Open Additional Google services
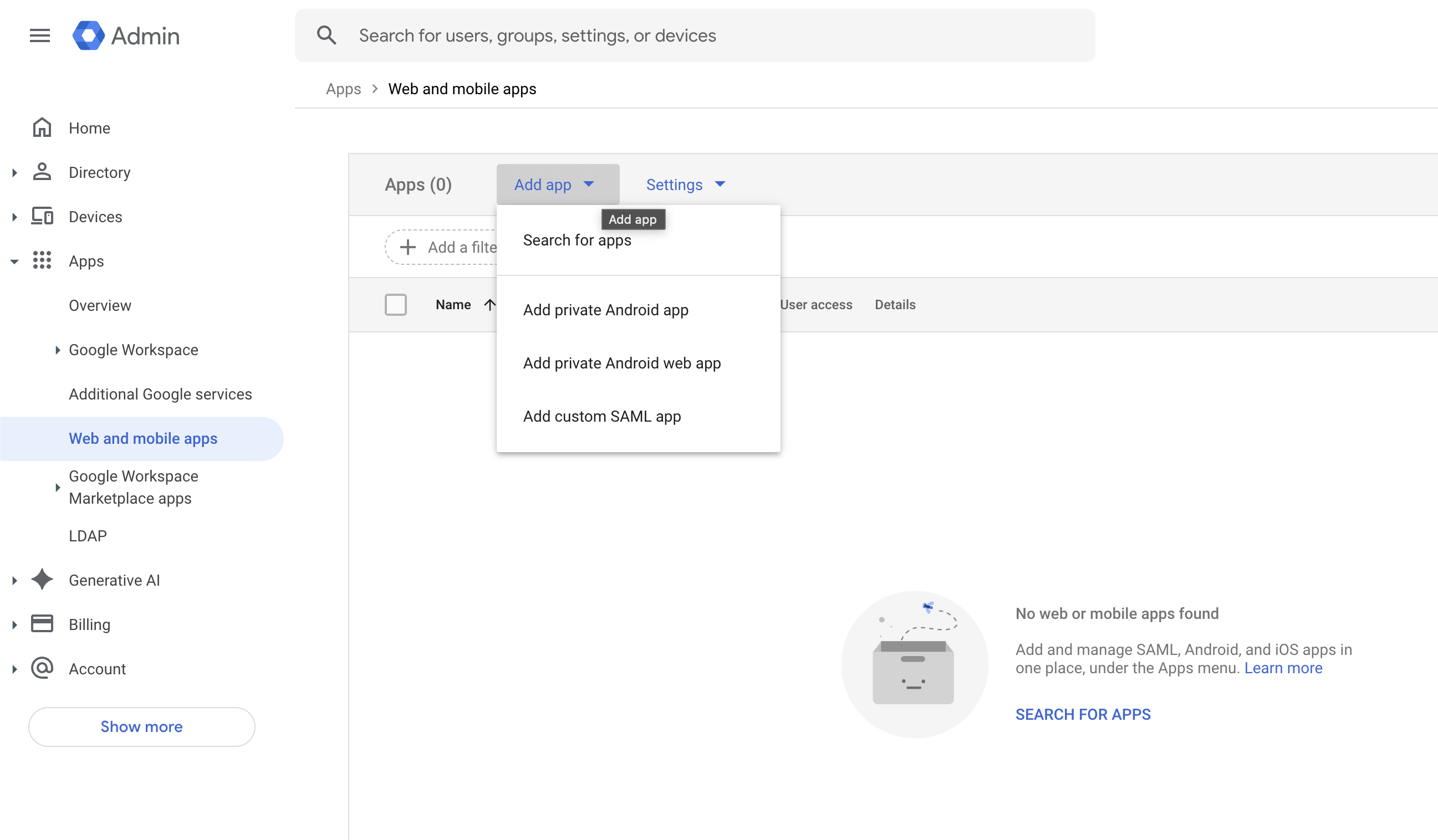 point(160,394)
